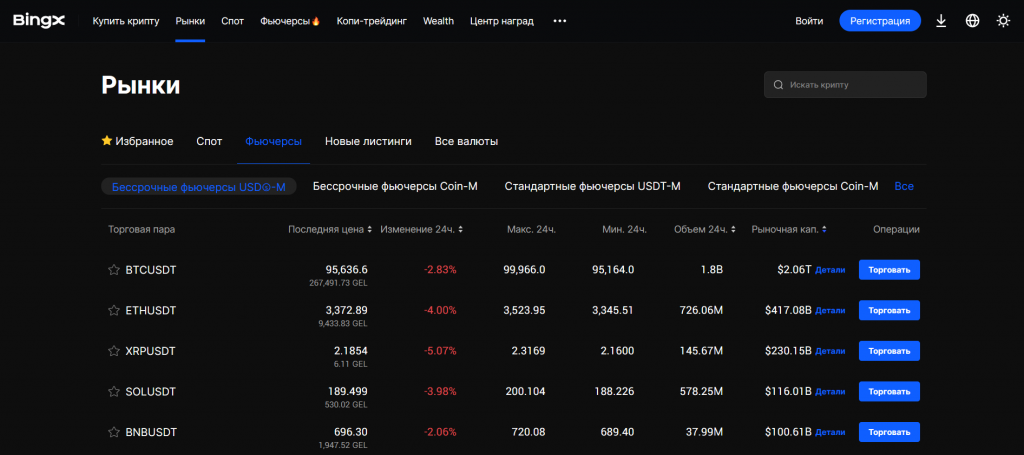The height and width of the screenshot is (455, 1024).
Task: Sort by Последняя цена column
Action: point(329,229)
